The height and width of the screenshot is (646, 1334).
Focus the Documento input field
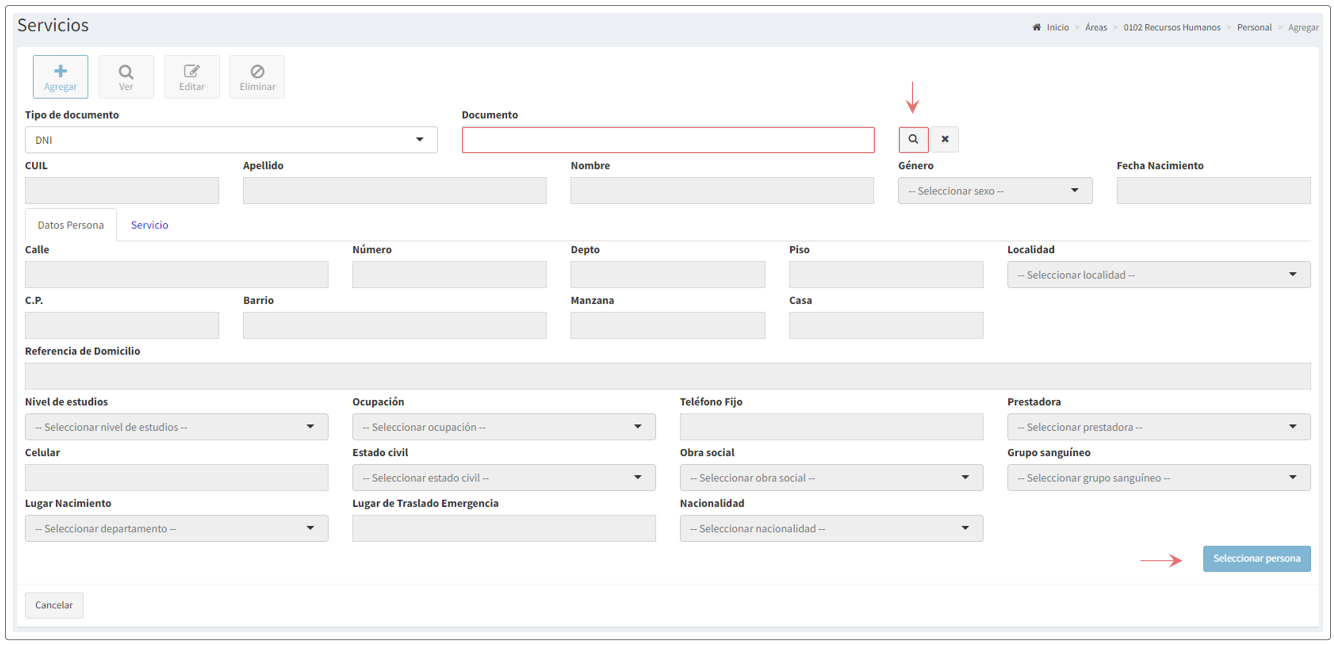668,140
